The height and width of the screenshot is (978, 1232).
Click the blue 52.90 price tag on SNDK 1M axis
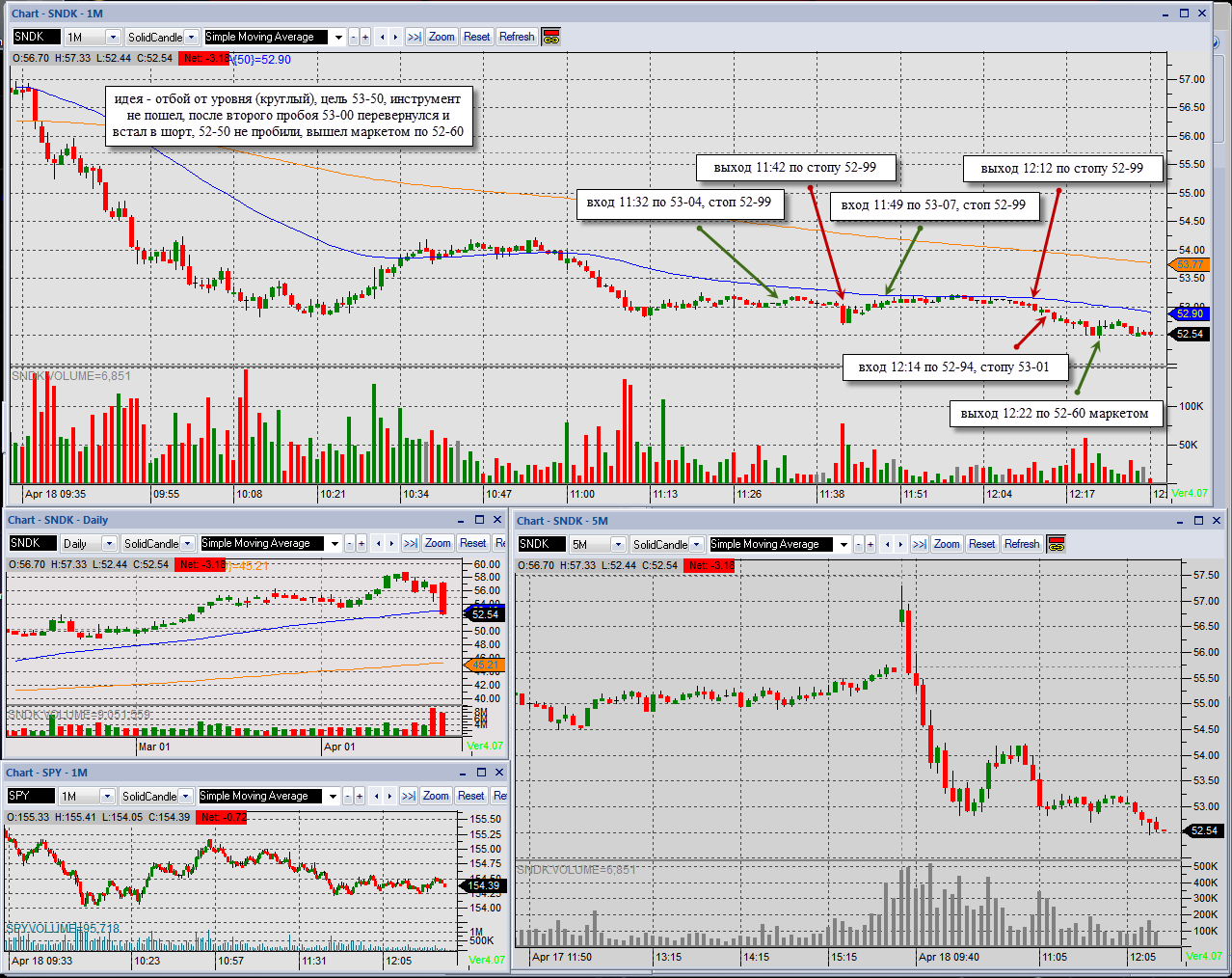(1189, 313)
